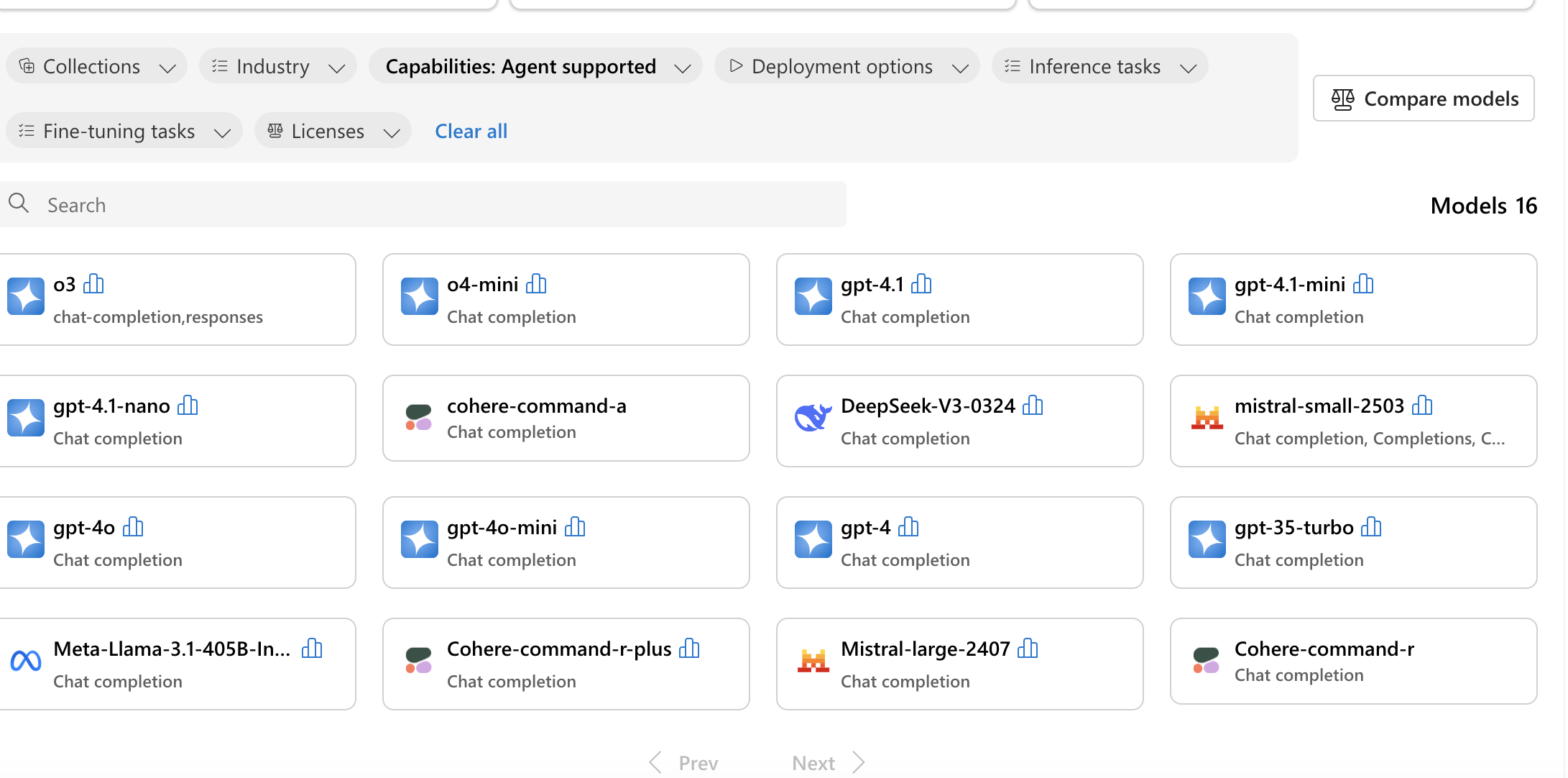
Task: Click the benchmark icon beside gpt-35-turbo
Action: pos(1370,527)
